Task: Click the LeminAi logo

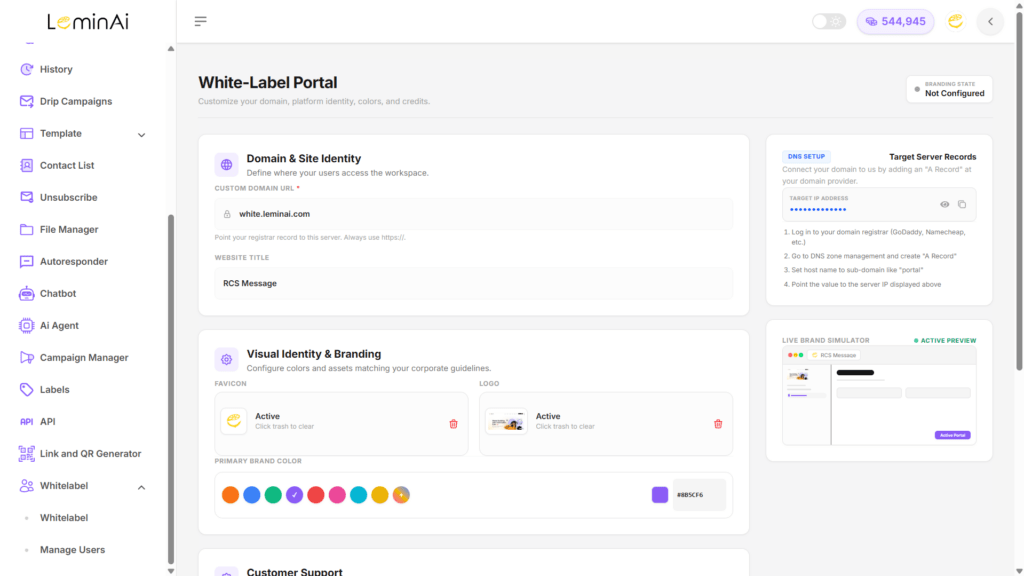Action: coord(88,22)
